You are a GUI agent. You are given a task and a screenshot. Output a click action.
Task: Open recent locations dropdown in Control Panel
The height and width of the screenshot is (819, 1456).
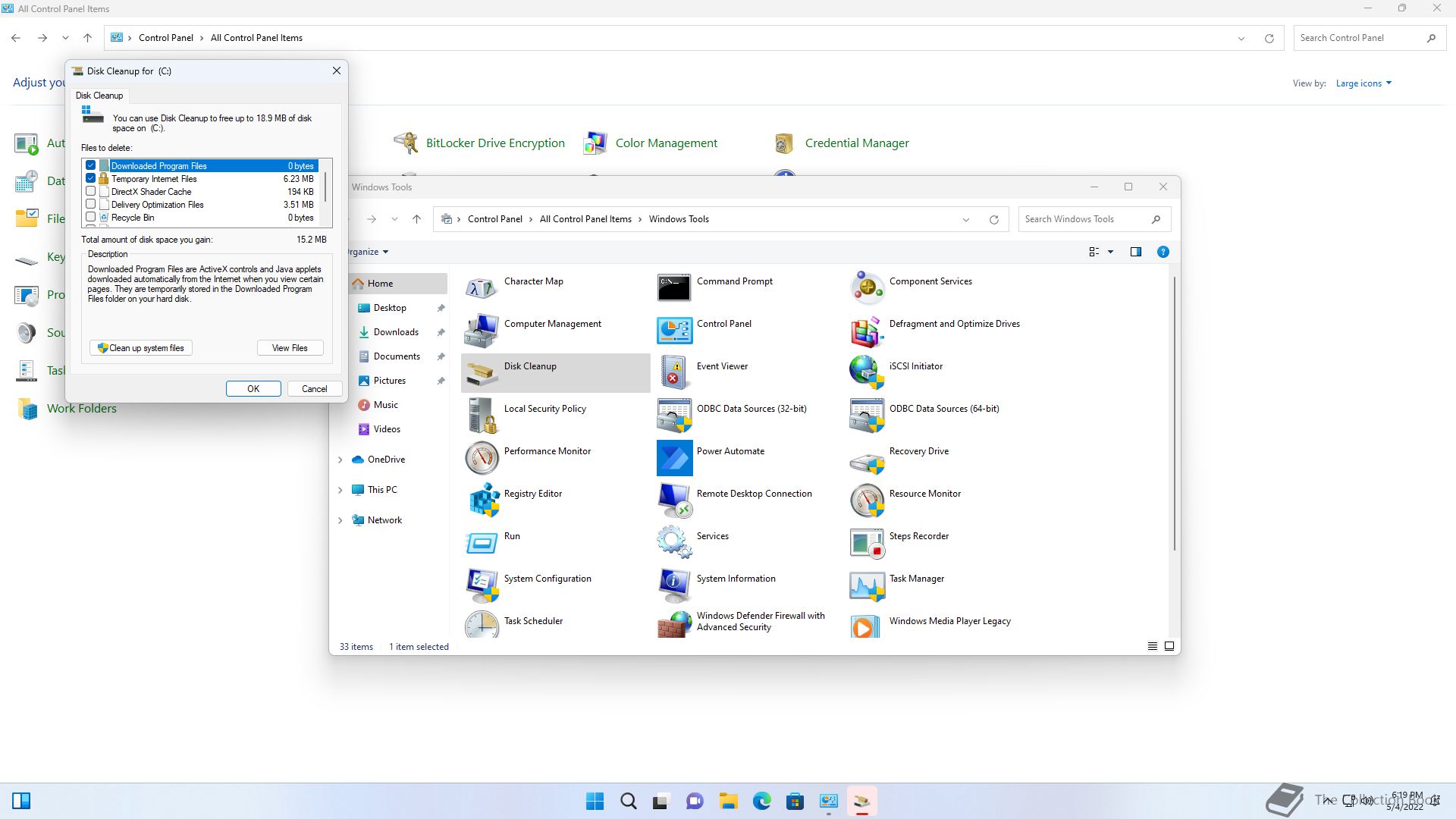point(65,38)
